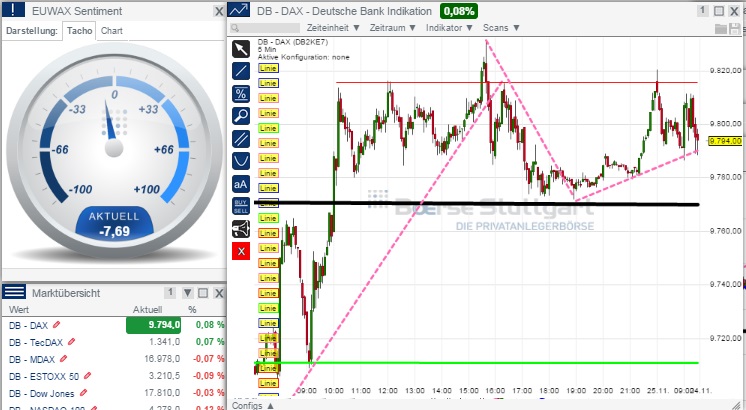
Task: Open the DB - ESTOXX 50 row link
Action: [x=44, y=377]
